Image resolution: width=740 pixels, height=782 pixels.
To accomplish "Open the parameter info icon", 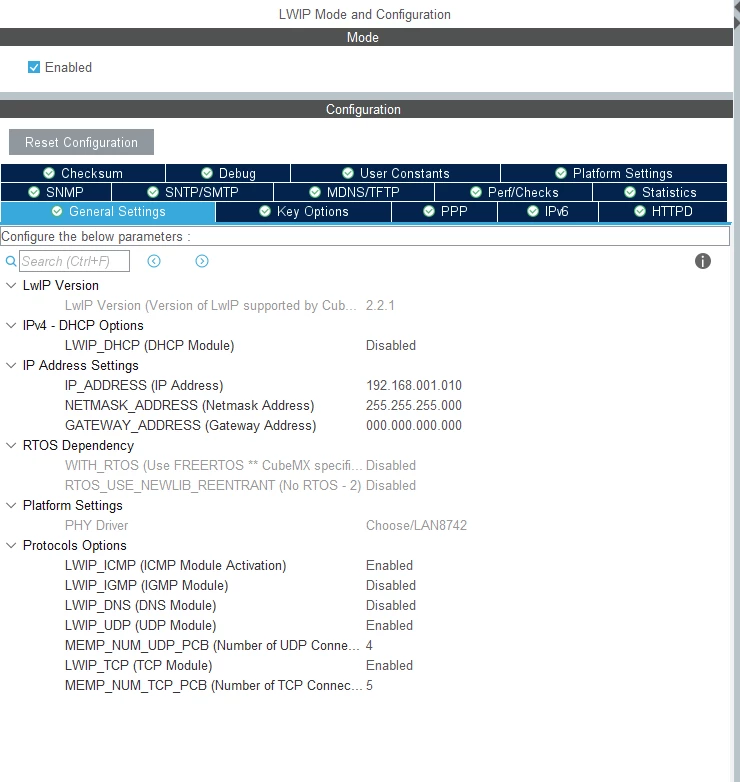I will 703,261.
